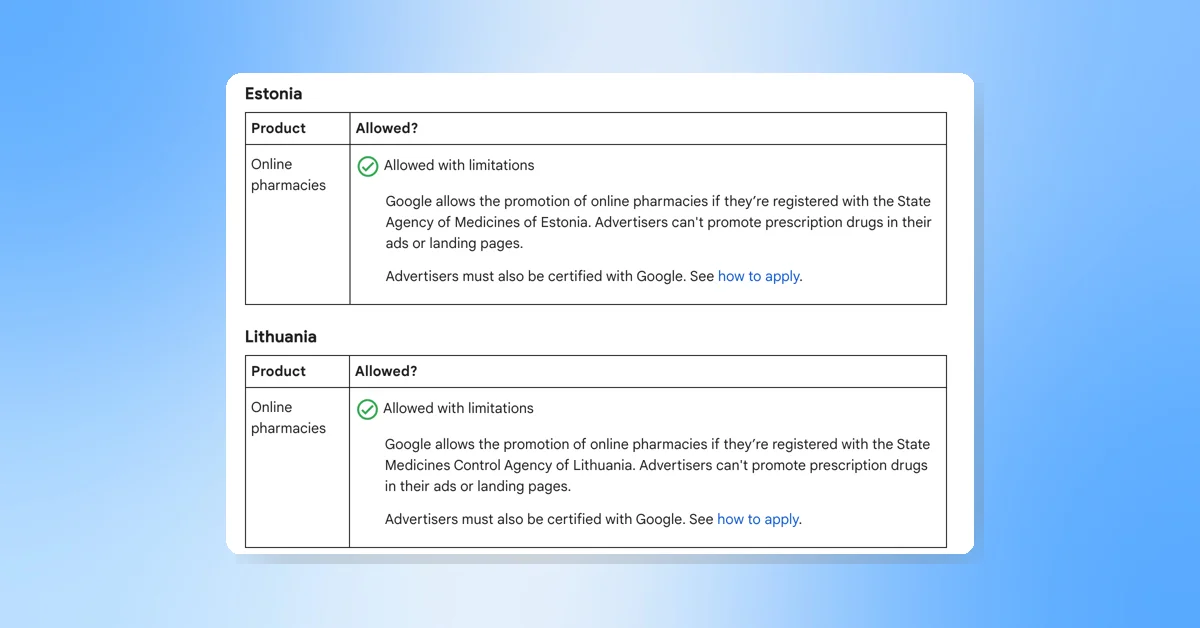This screenshot has height=628, width=1200.
Task: Select 'Allowed with limitations' text under Estonia
Action: [459, 165]
